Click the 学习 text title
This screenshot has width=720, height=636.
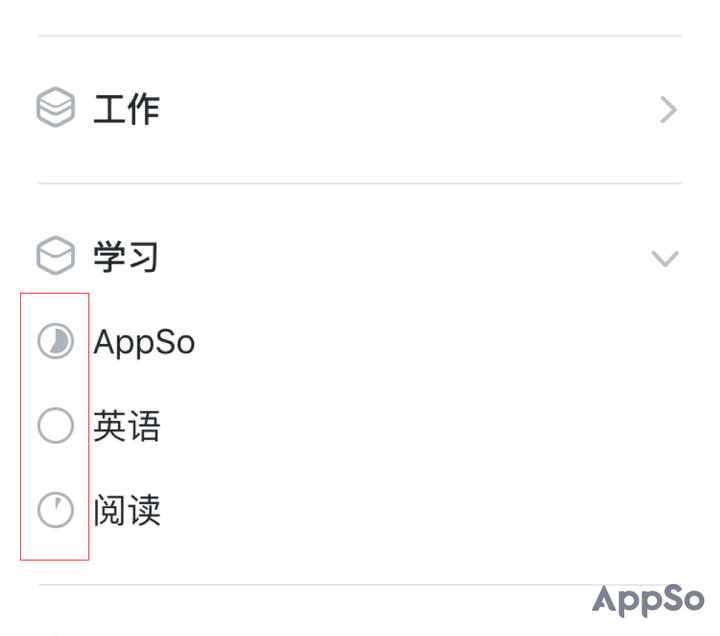pyautogui.click(x=127, y=257)
